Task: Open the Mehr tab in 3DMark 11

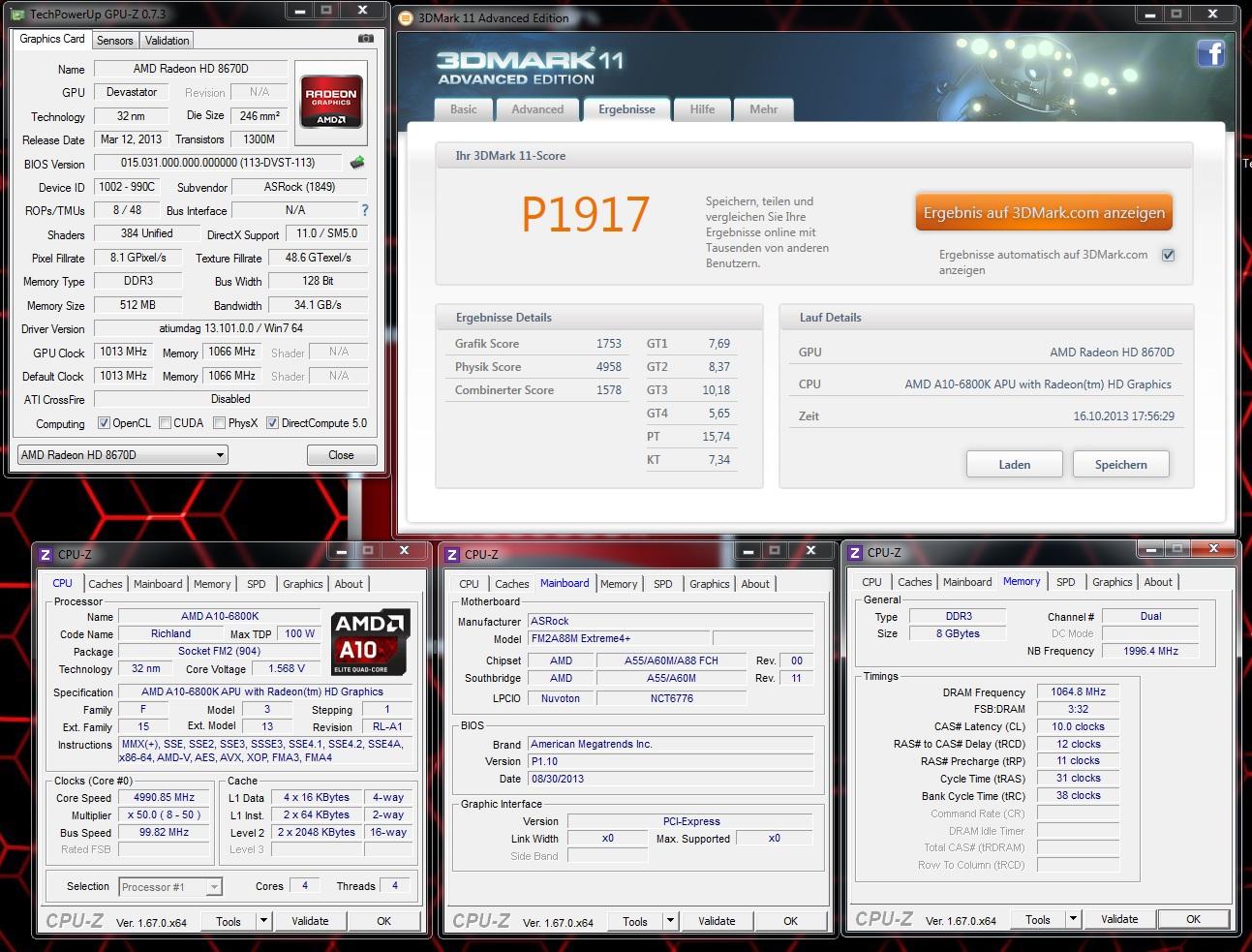Action: (x=763, y=109)
